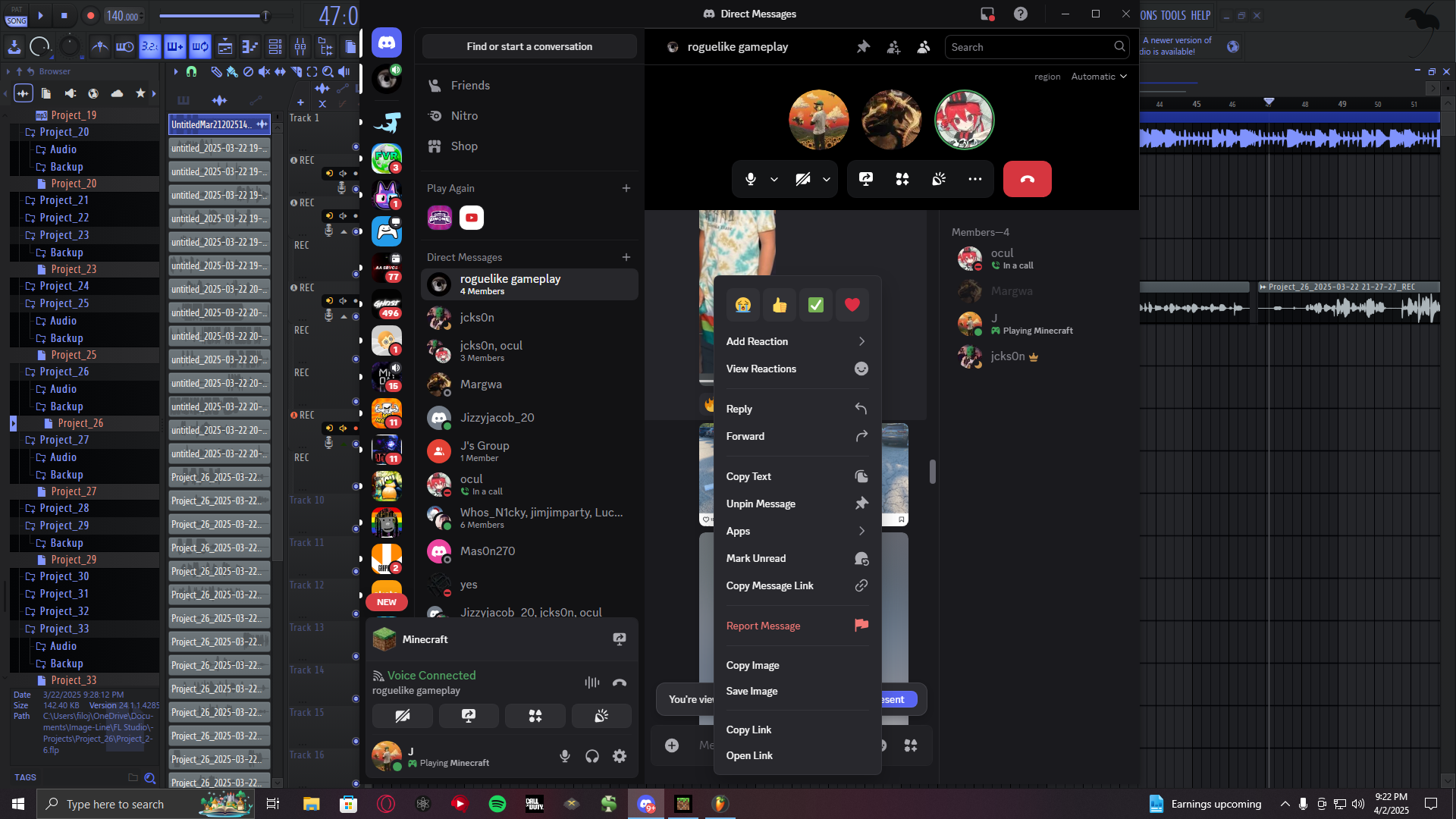Click the FL Studio master volume slider
Screen dimensions: 1456x819
point(265,15)
